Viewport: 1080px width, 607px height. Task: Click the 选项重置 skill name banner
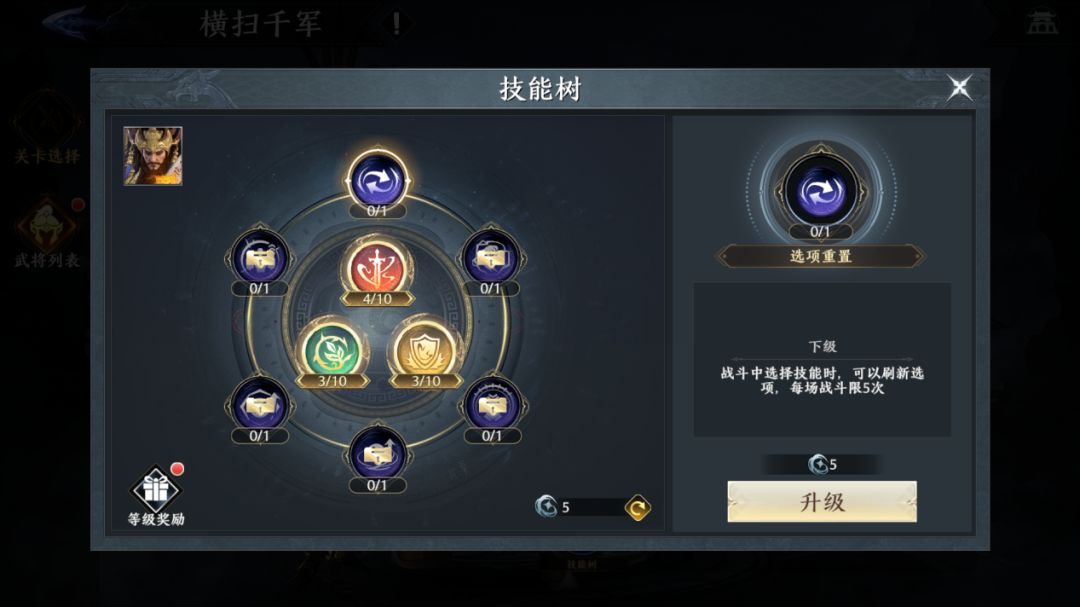pos(820,256)
